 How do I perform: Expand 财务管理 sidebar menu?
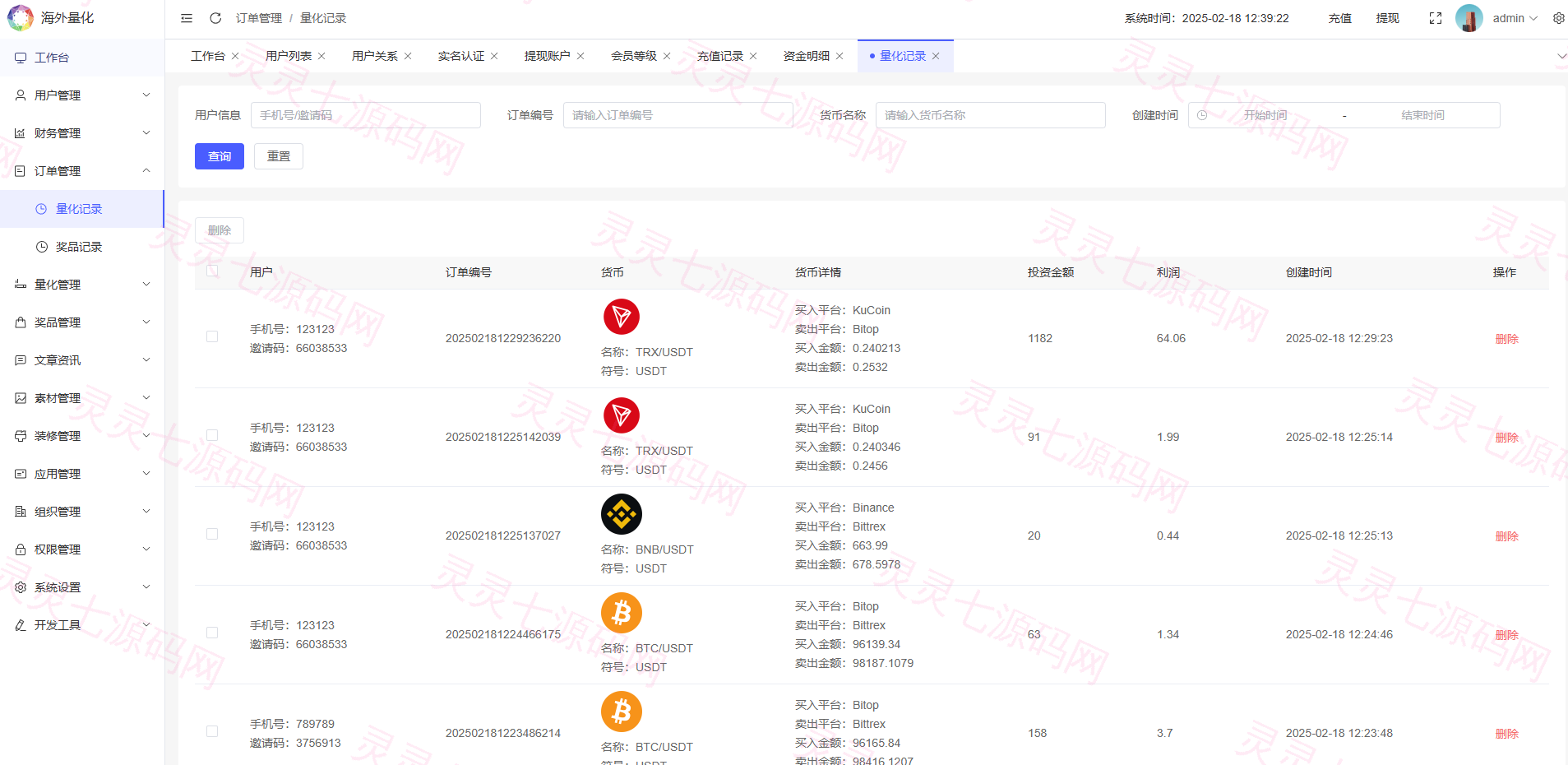click(x=82, y=133)
